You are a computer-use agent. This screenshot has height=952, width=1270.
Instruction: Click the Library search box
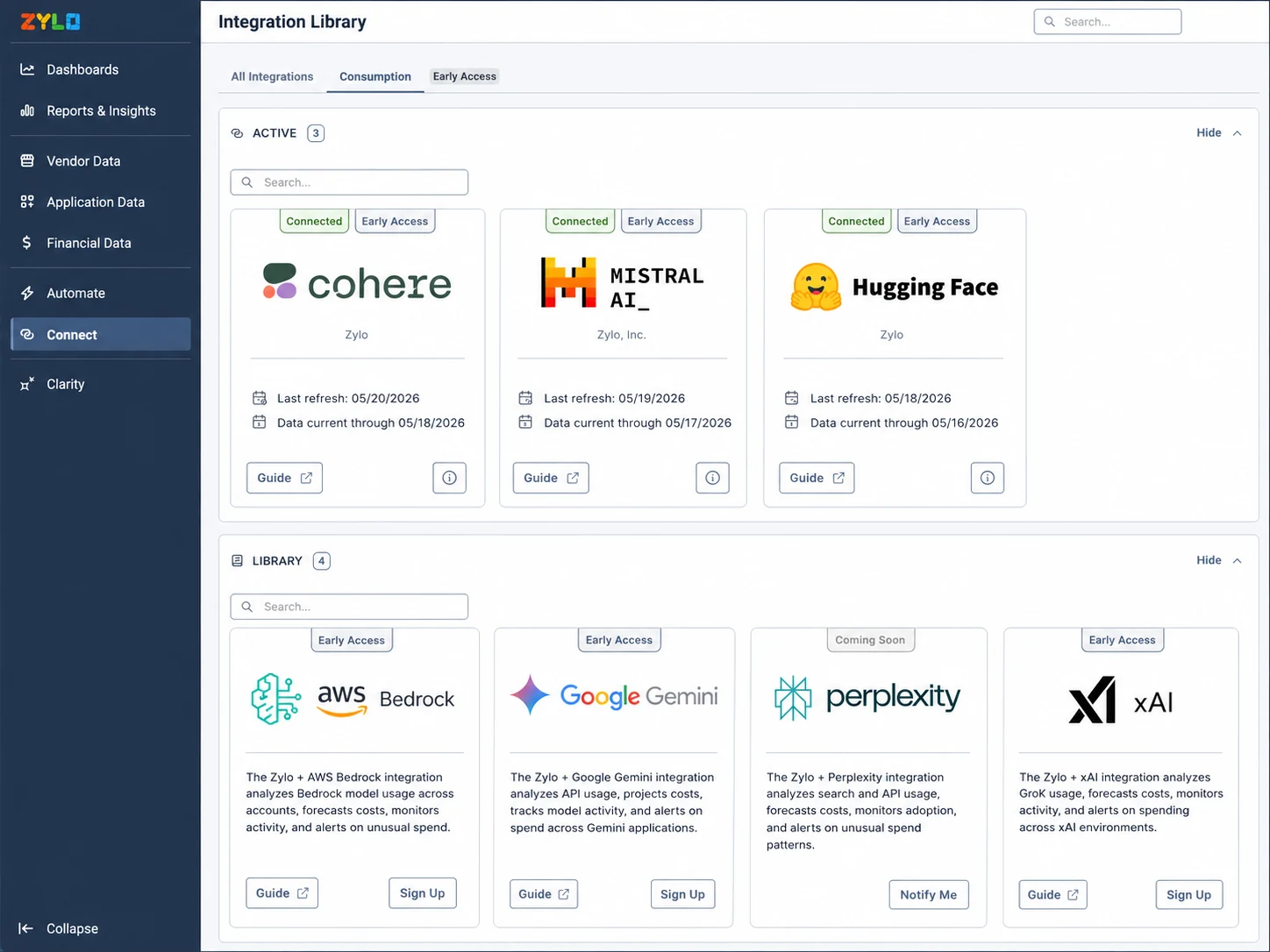tap(349, 607)
